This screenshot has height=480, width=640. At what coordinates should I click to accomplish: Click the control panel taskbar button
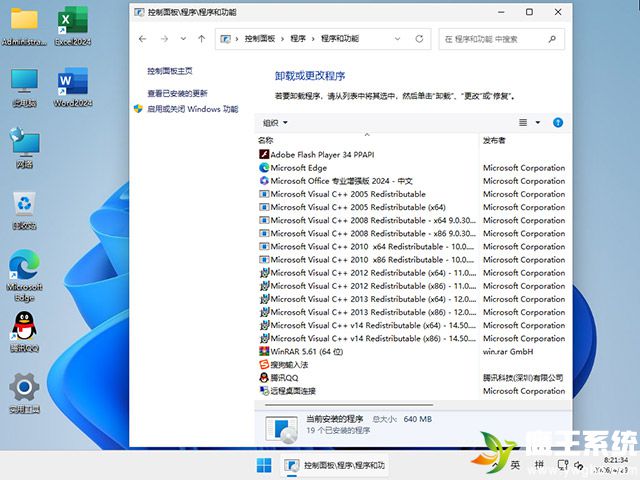[335, 465]
